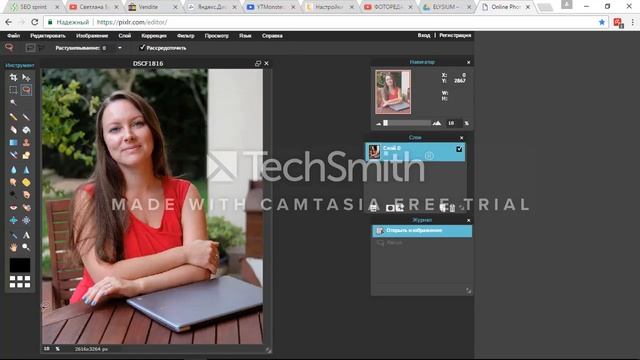Select the Pencil tool

[x=13, y=117]
